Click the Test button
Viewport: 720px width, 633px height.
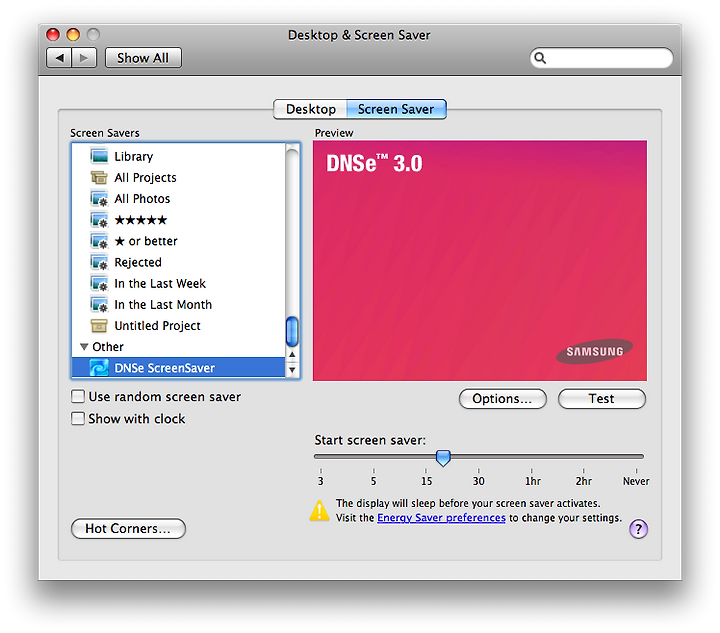602,398
